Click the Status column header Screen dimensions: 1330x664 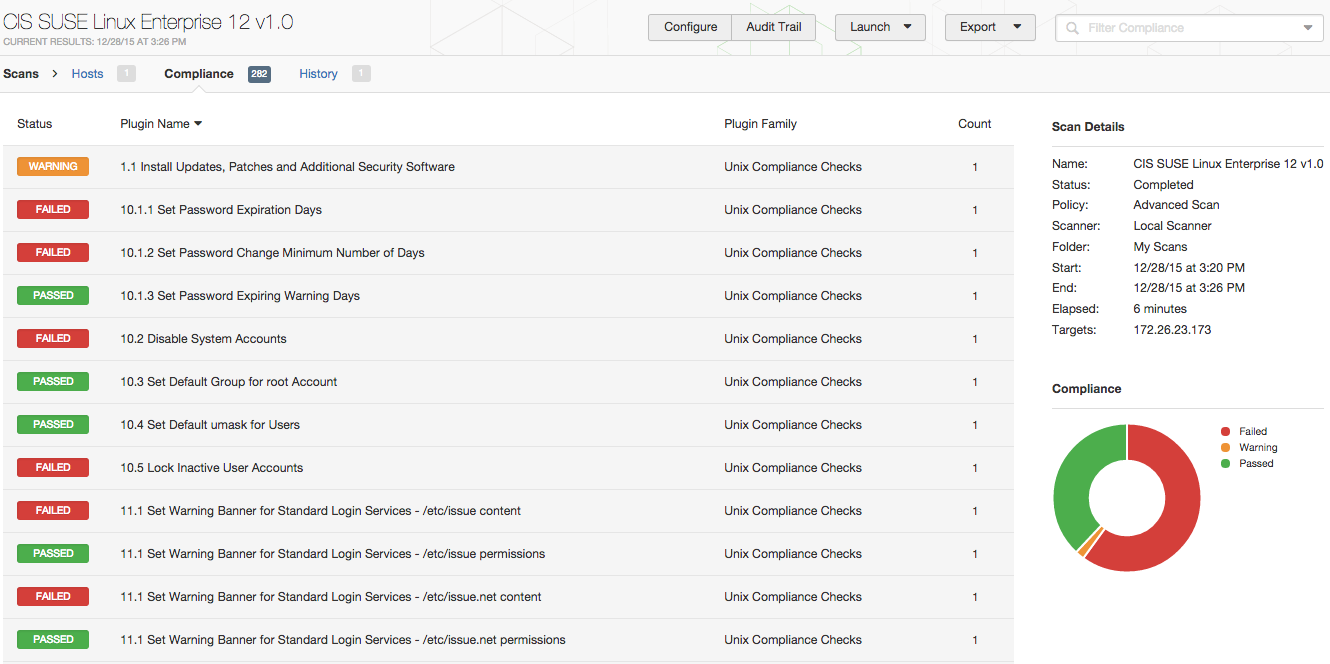(34, 124)
